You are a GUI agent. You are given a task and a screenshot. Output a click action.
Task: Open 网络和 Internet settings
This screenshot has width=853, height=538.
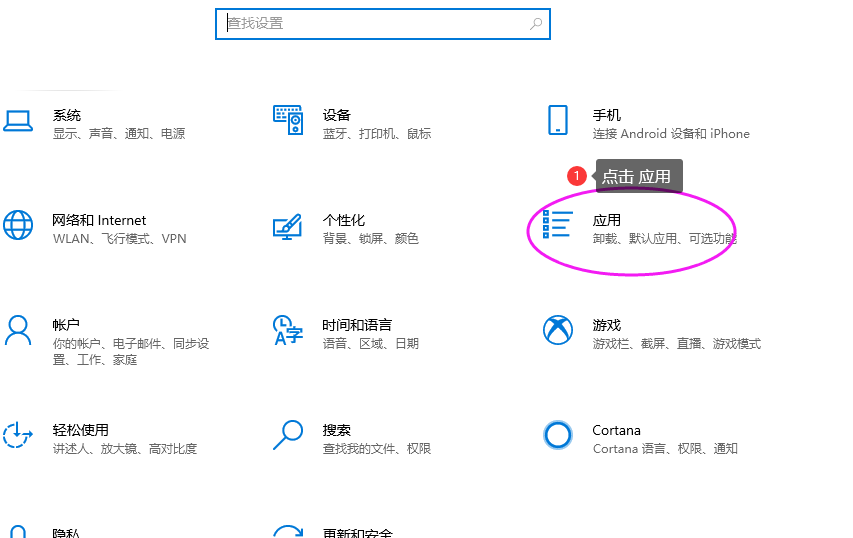[x=100, y=220]
